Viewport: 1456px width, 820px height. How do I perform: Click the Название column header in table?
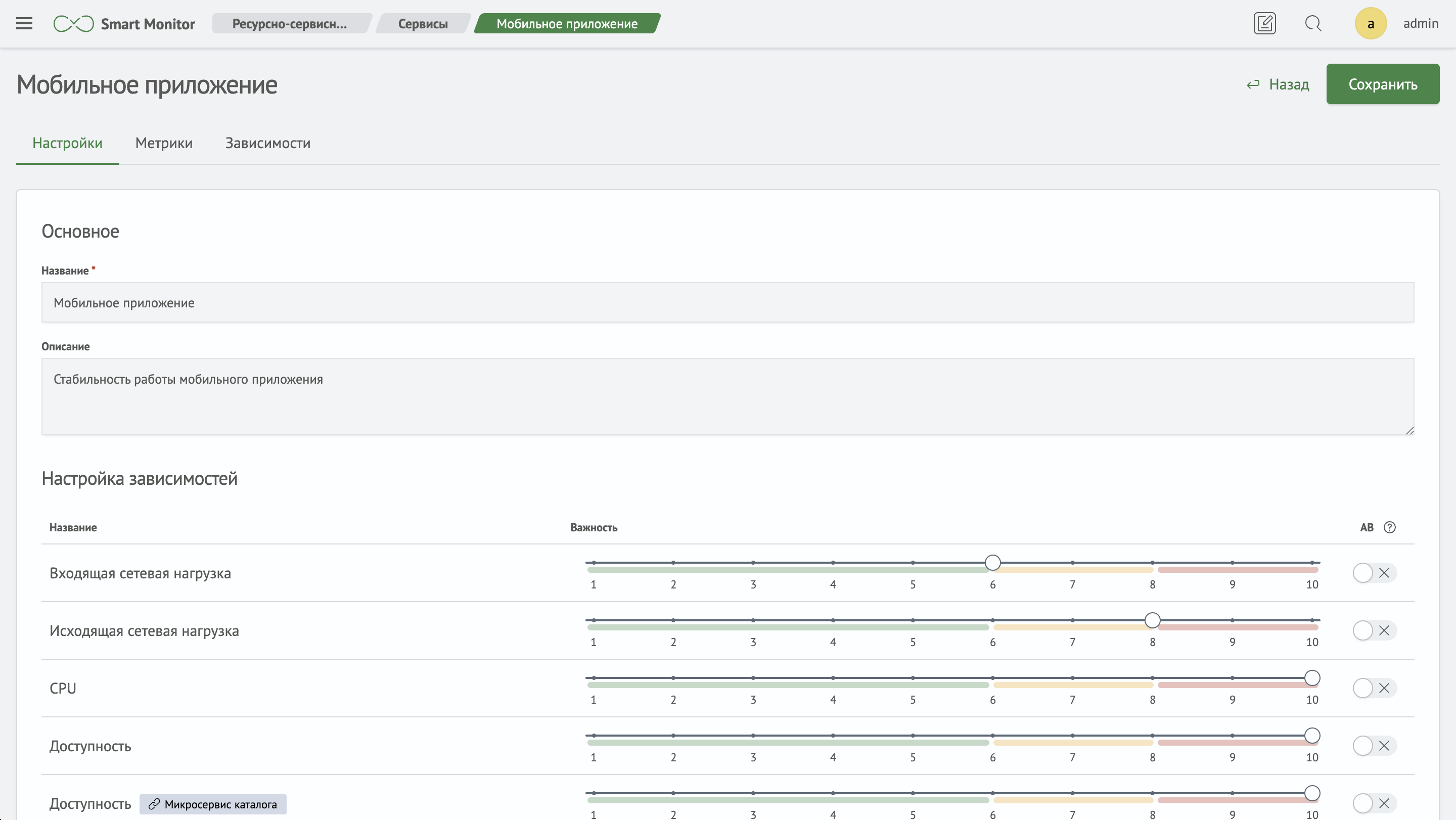(73, 527)
